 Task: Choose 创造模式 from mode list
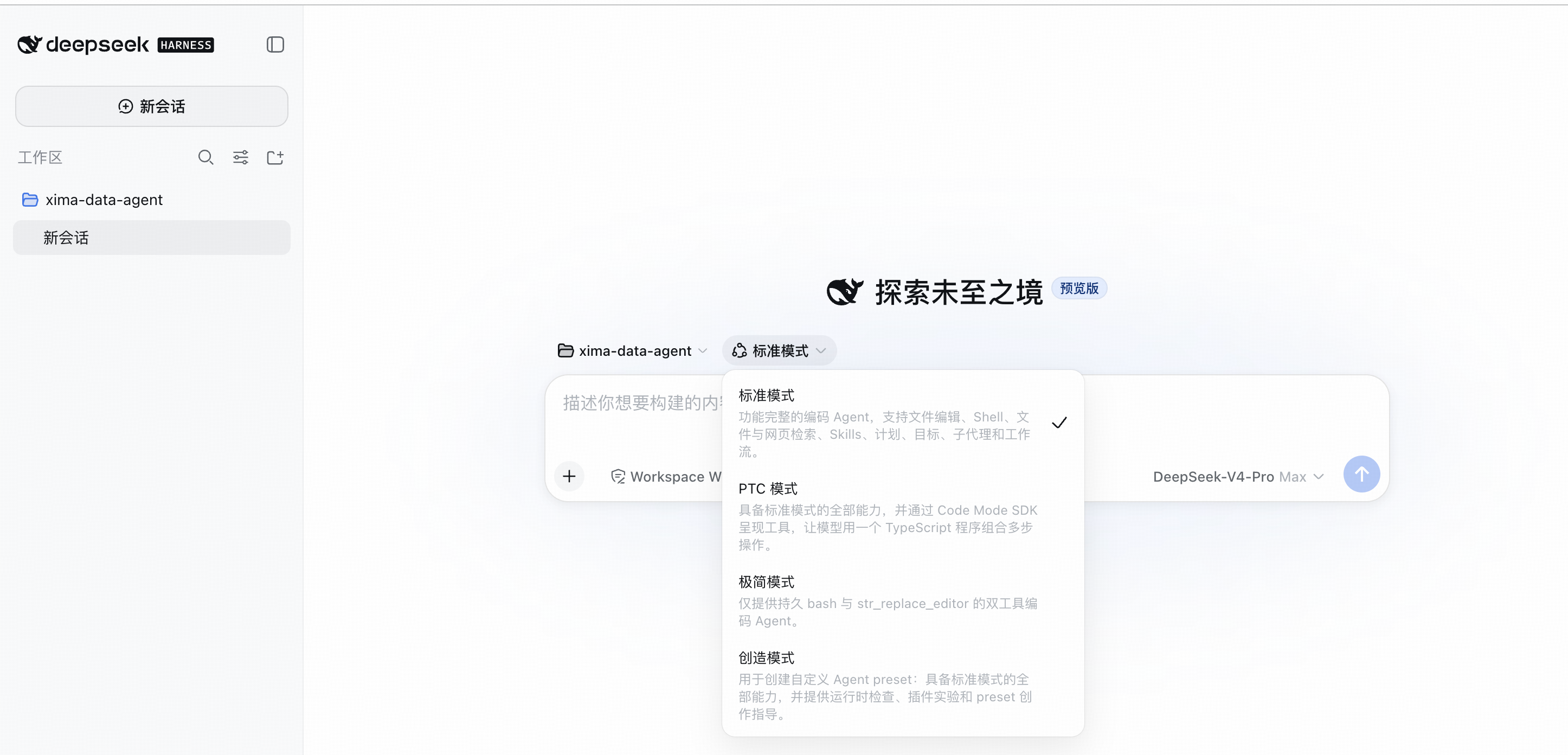[903, 686]
